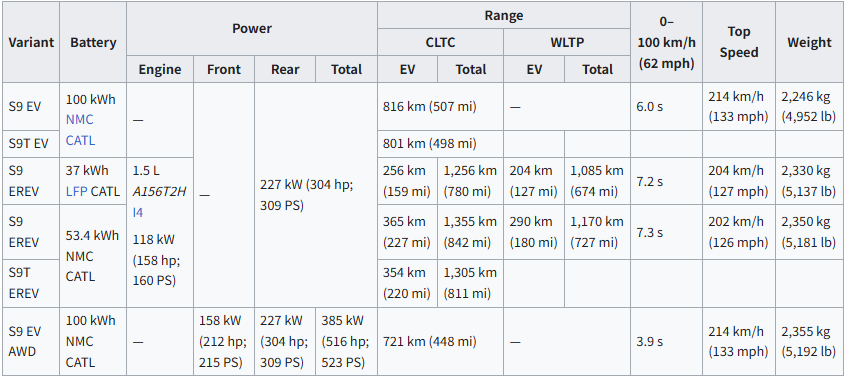Open the NMC battery link
The width and height of the screenshot is (848, 382).
click(x=80, y=120)
